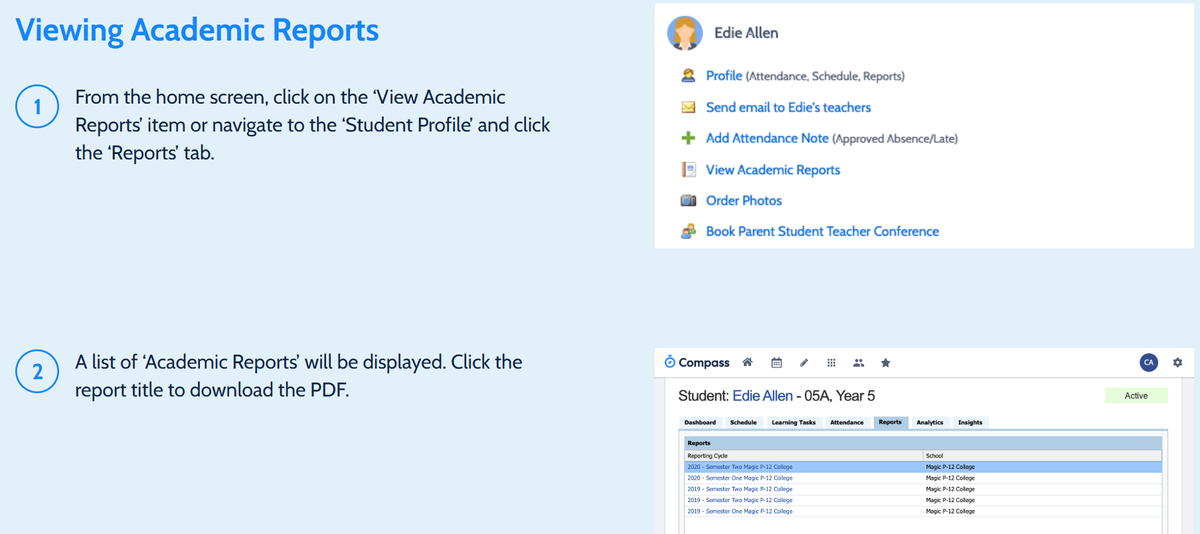Image resolution: width=1200 pixels, height=534 pixels.
Task: Open Send email to Edie's teachers
Action: click(788, 107)
